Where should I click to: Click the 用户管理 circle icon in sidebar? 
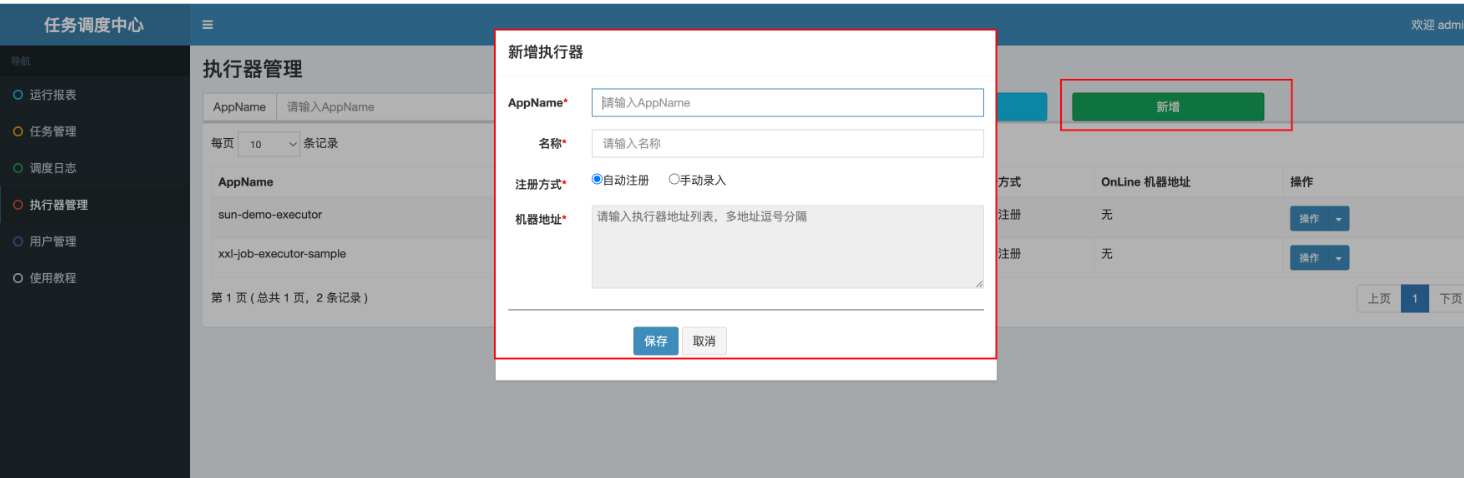[17, 241]
